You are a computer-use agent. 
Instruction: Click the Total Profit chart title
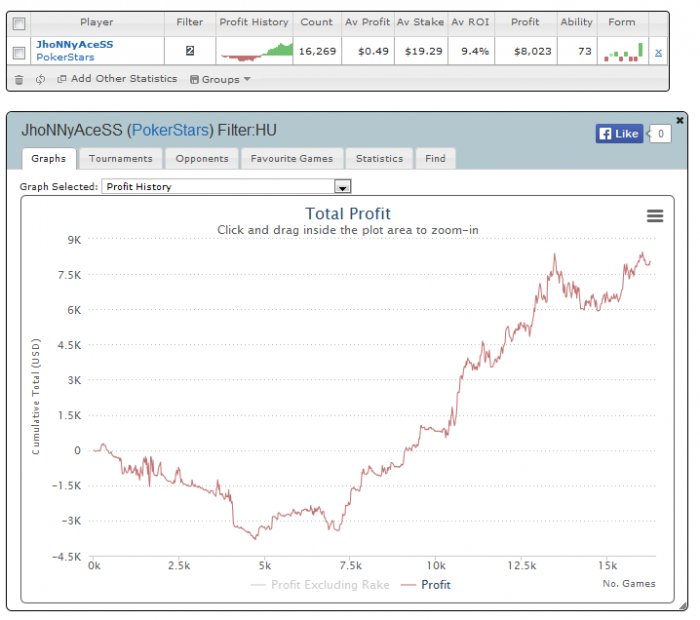(348, 214)
